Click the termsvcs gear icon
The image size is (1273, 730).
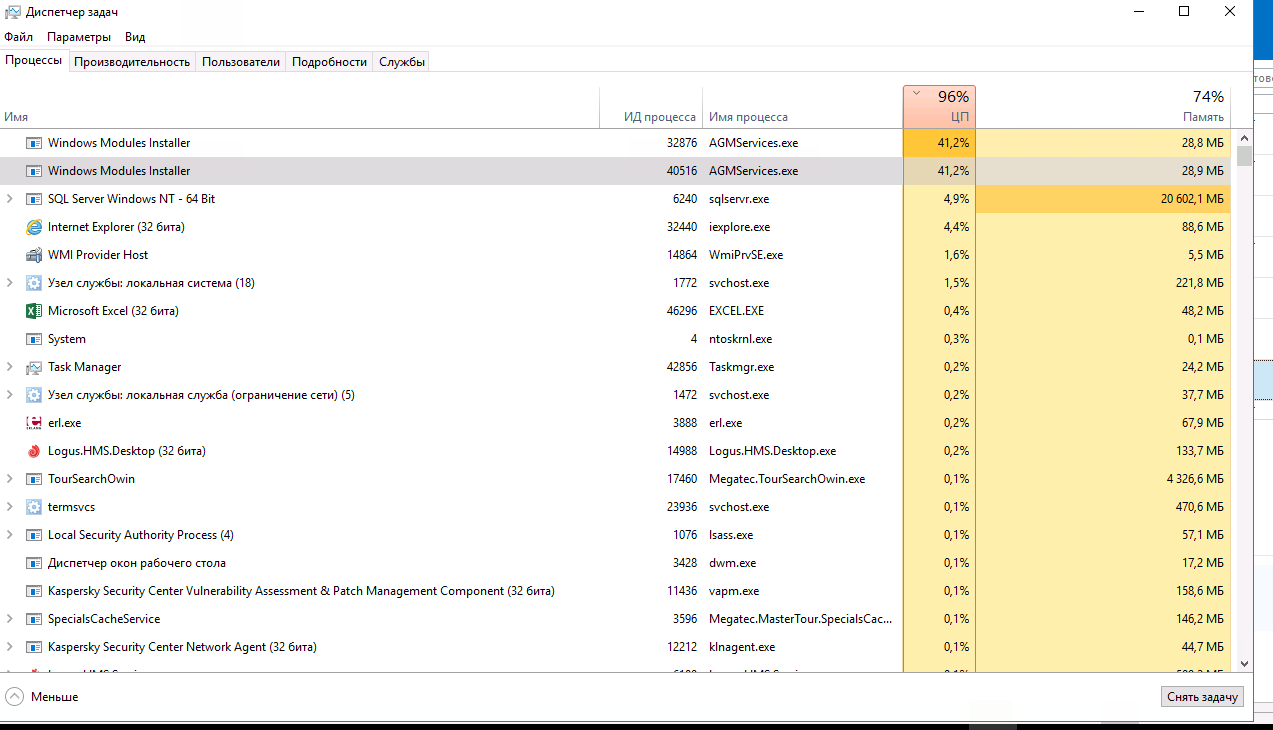(x=34, y=507)
